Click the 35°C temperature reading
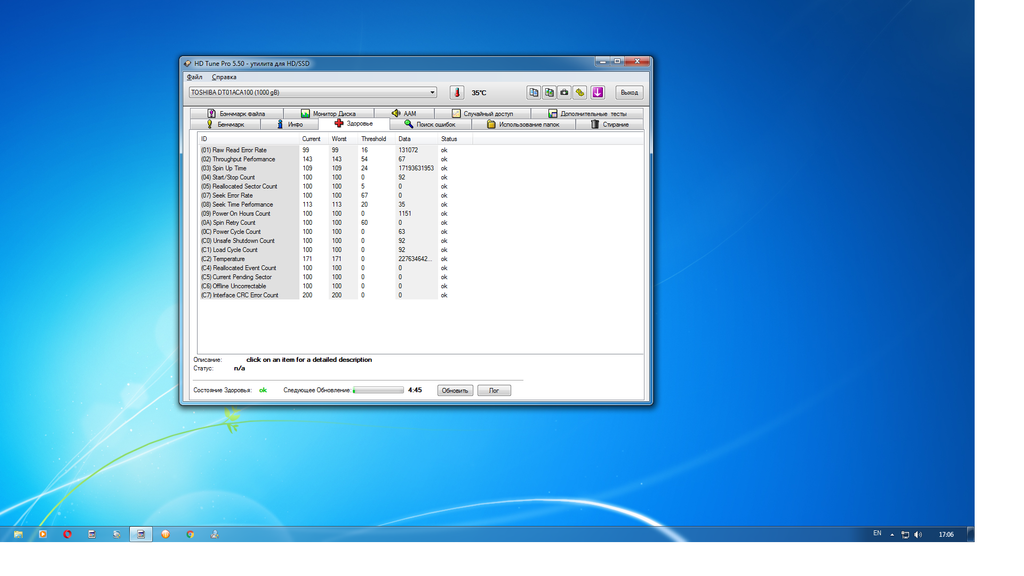Viewport: 1024px width, 576px height. pyautogui.click(x=479, y=93)
